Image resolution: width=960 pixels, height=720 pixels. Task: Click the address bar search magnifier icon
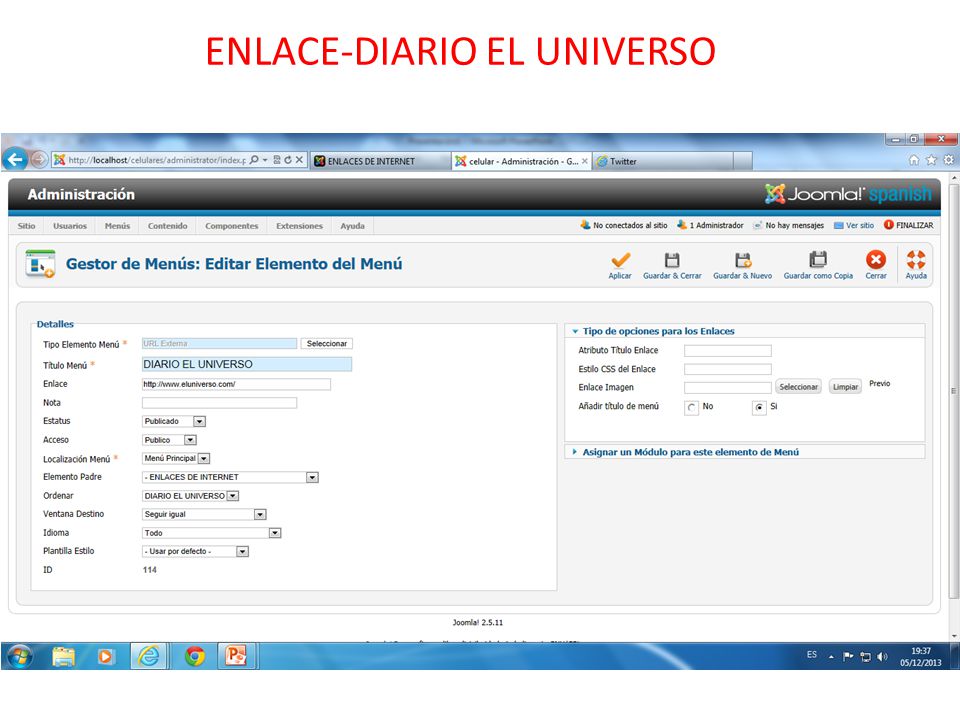pyautogui.click(x=254, y=160)
